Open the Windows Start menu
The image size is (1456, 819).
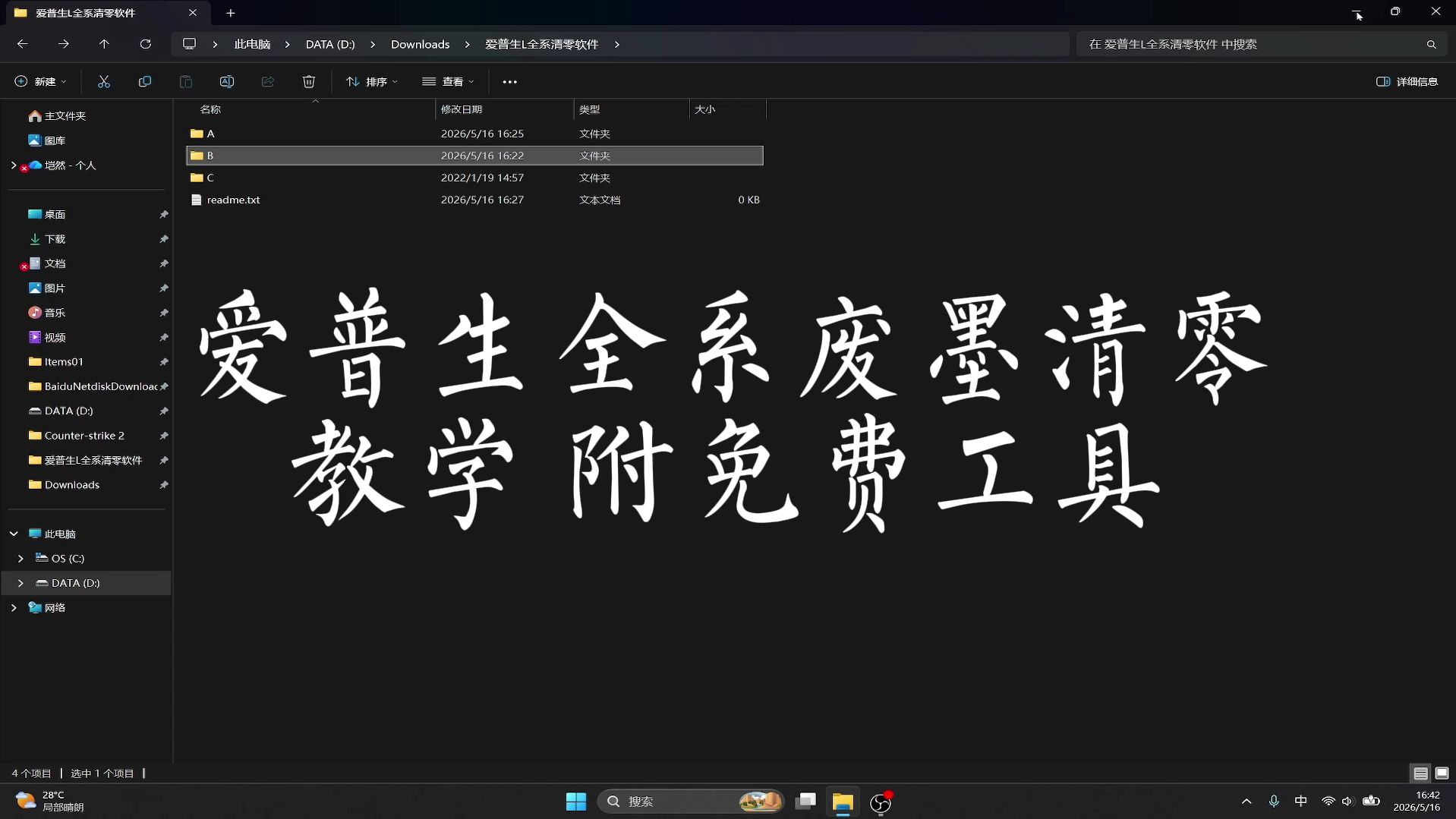[576, 802]
